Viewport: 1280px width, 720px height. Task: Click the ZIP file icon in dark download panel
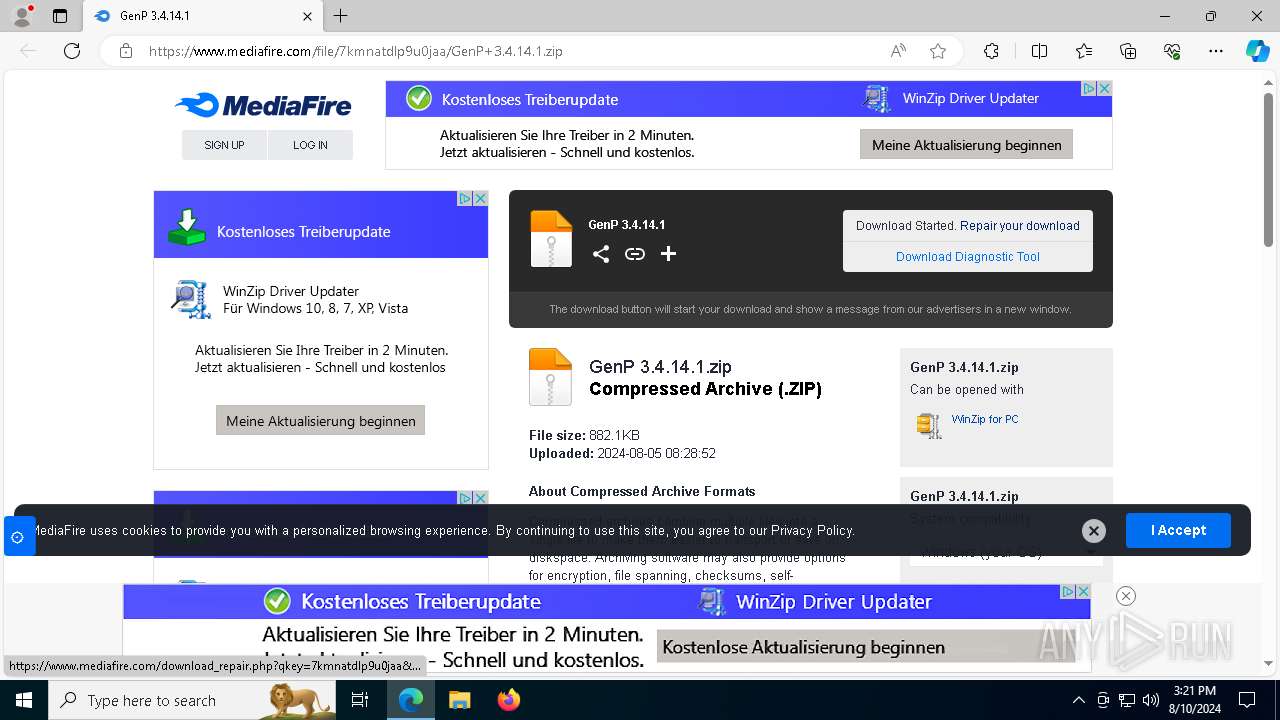coord(551,239)
